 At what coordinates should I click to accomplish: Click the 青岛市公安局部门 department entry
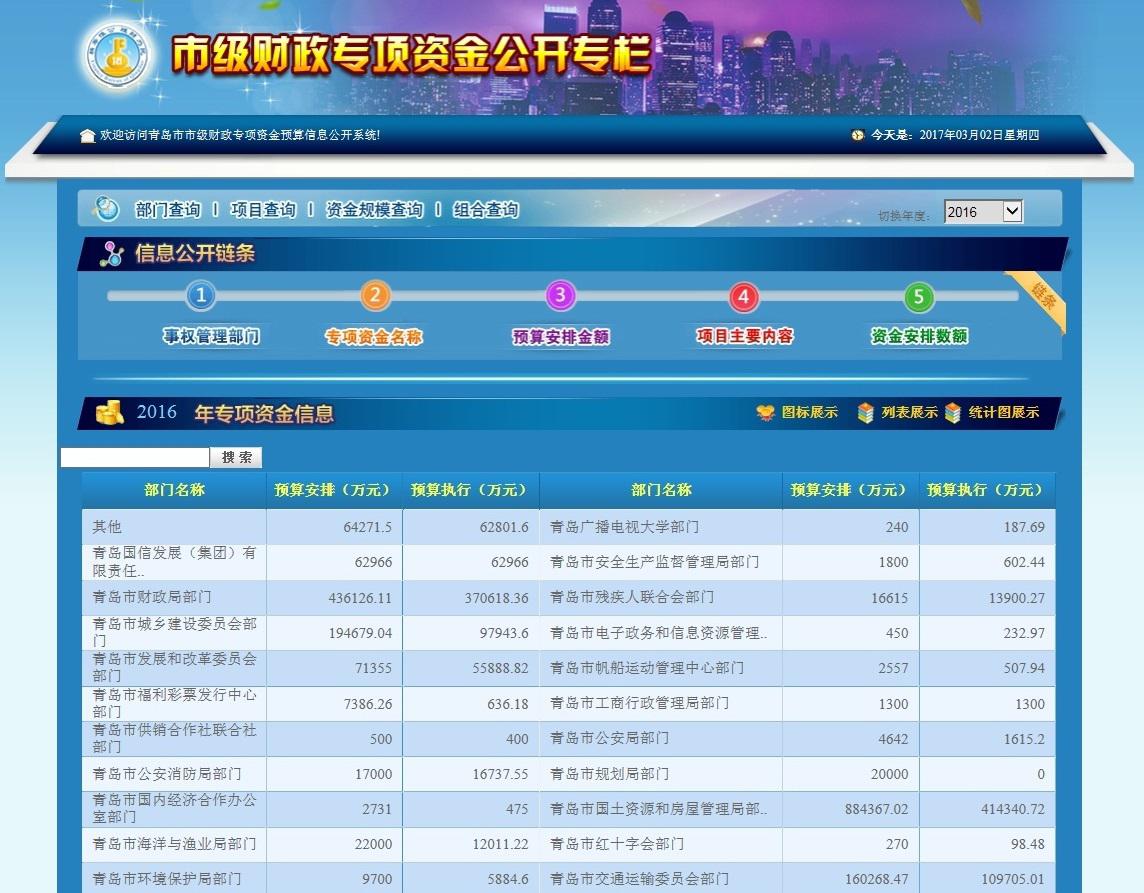click(x=609, y=738)
